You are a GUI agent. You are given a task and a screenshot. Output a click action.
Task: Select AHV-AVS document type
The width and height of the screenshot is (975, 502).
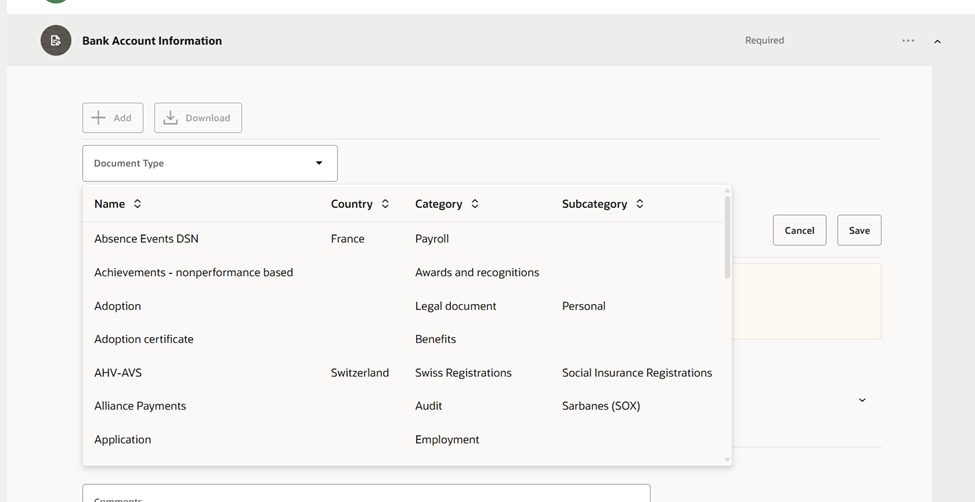pos(404,373)
